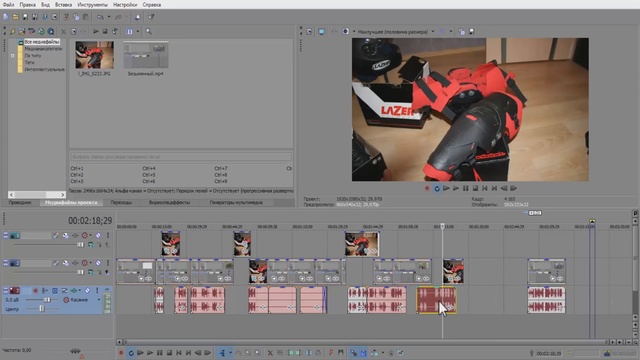Click the Insert Marker icon on timeline toolbar

tap(331, 353)
